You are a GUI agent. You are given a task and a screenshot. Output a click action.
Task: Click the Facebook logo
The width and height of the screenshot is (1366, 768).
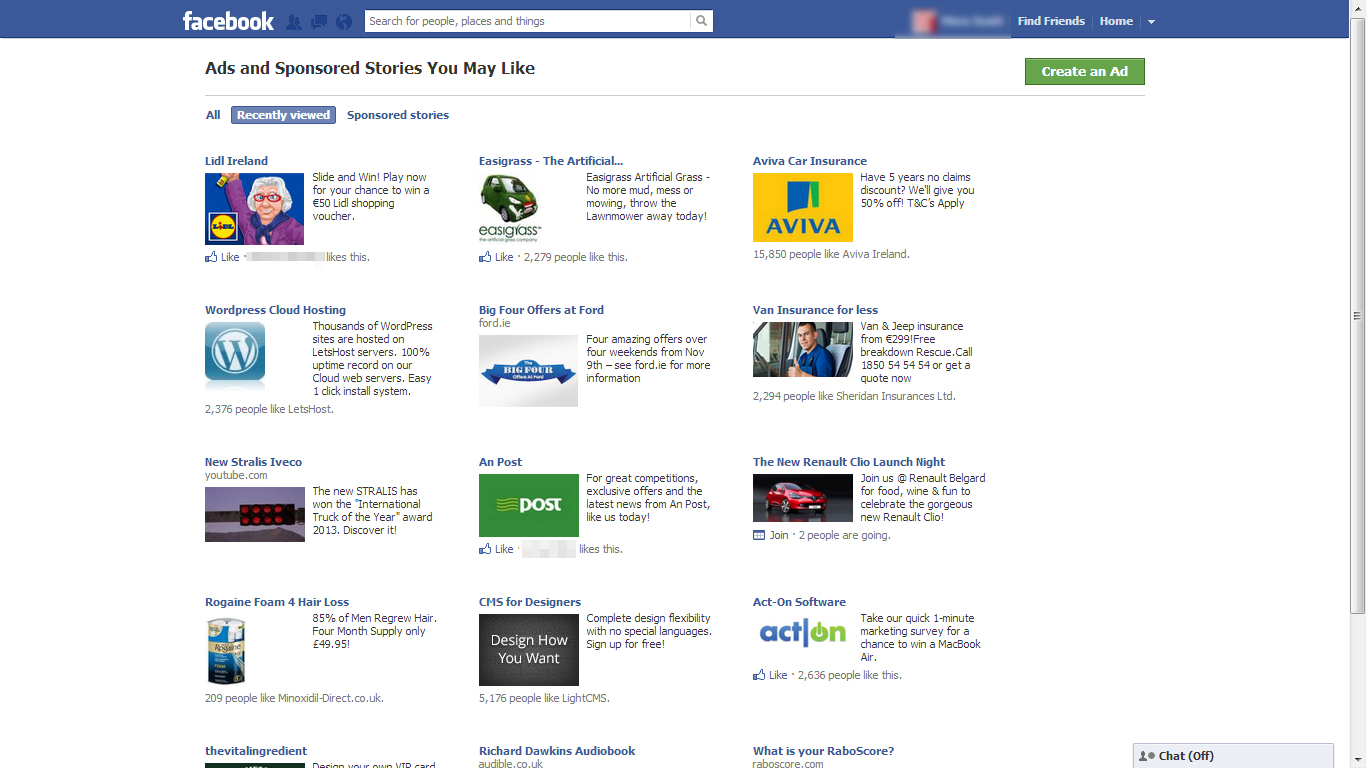(x=228, y=21)
